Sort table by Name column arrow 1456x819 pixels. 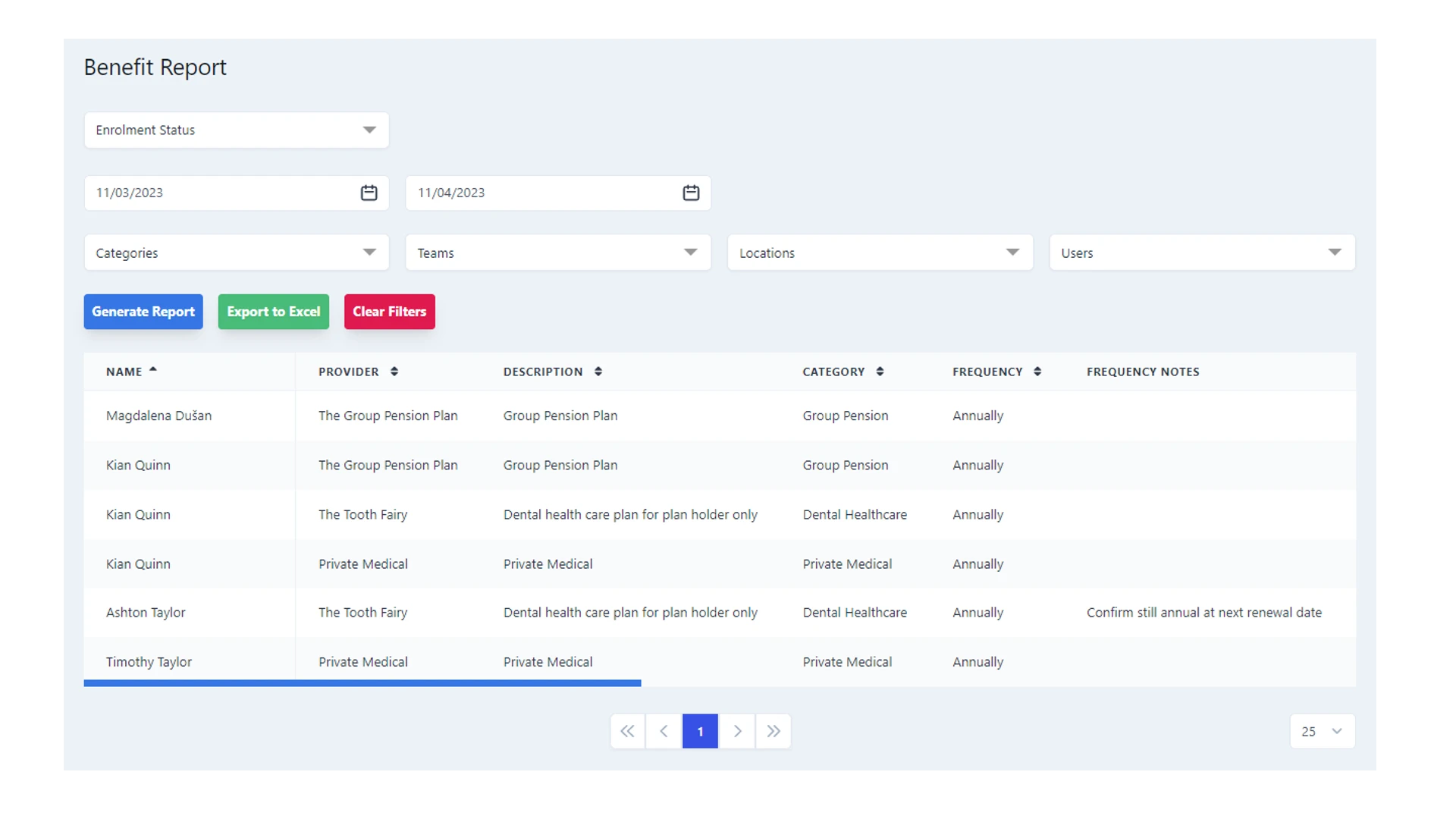[153, 370]
